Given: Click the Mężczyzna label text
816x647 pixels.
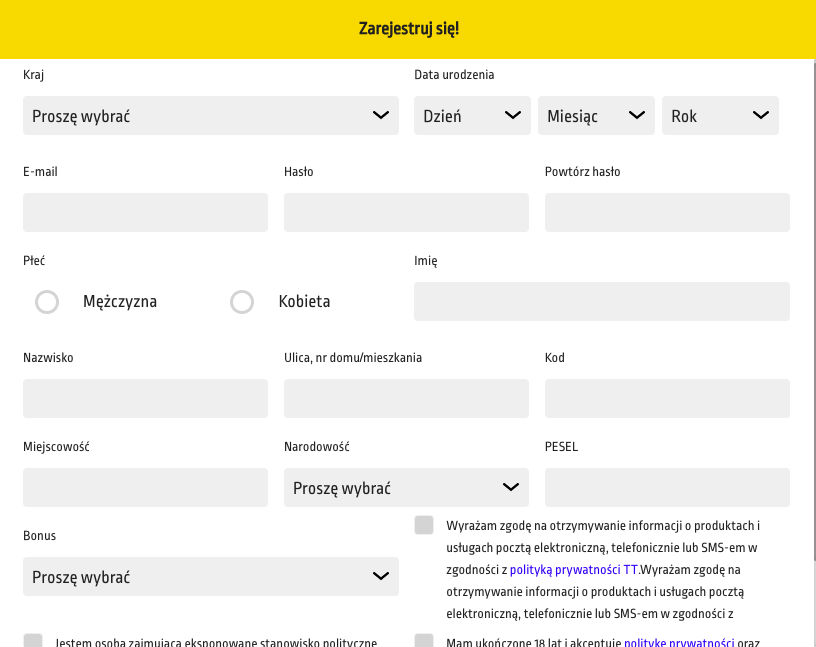Looking at the screenshot, I should (120, 301).
